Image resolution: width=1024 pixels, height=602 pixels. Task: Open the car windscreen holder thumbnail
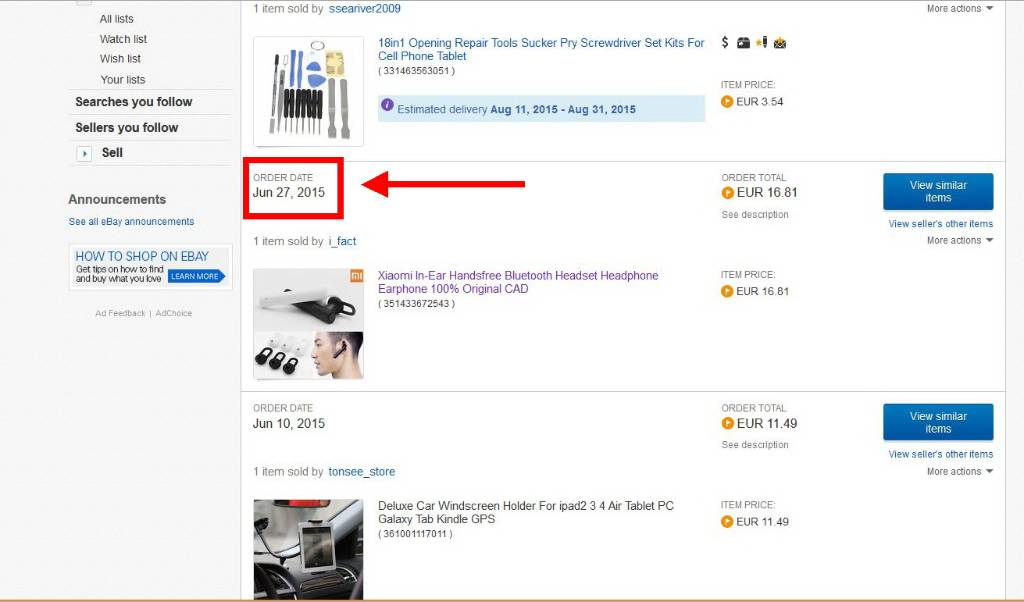point(308,550)
